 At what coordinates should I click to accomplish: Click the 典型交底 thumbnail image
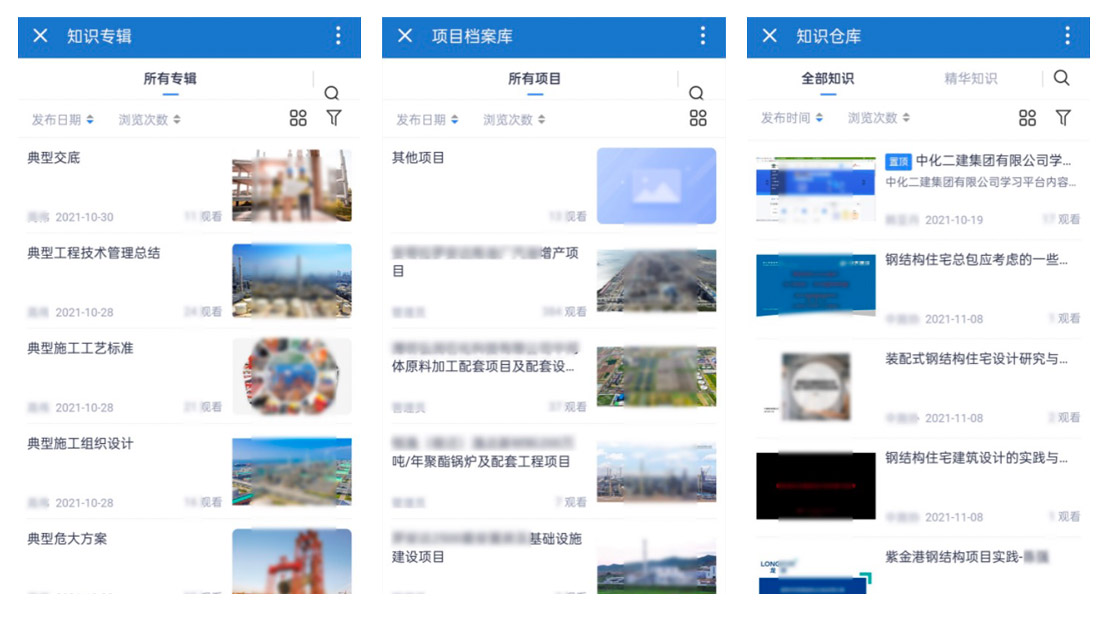point(291,185)
